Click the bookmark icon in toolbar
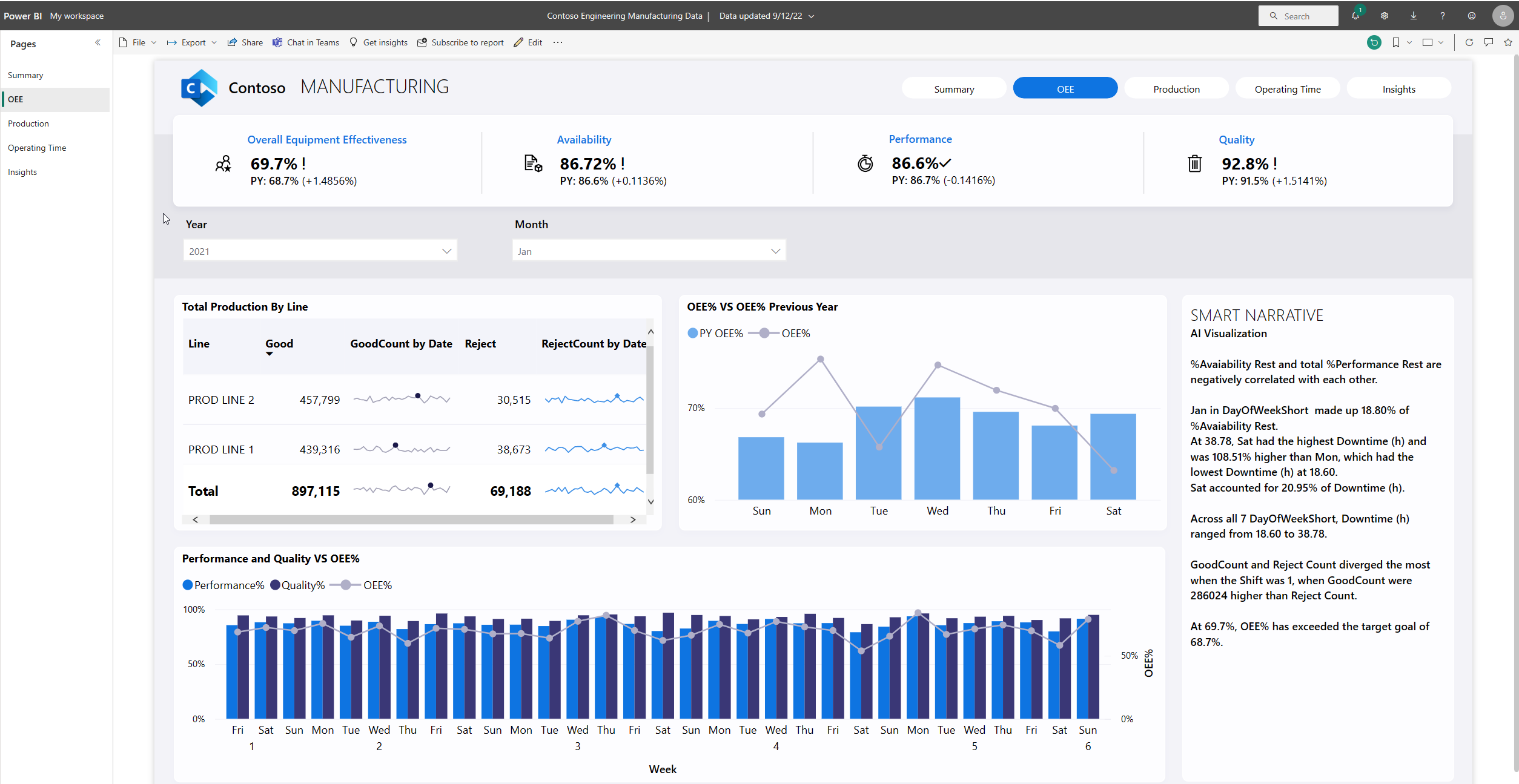Image resolution: width=1519 pixels, height=784 pixels. tap(1395, 42)
